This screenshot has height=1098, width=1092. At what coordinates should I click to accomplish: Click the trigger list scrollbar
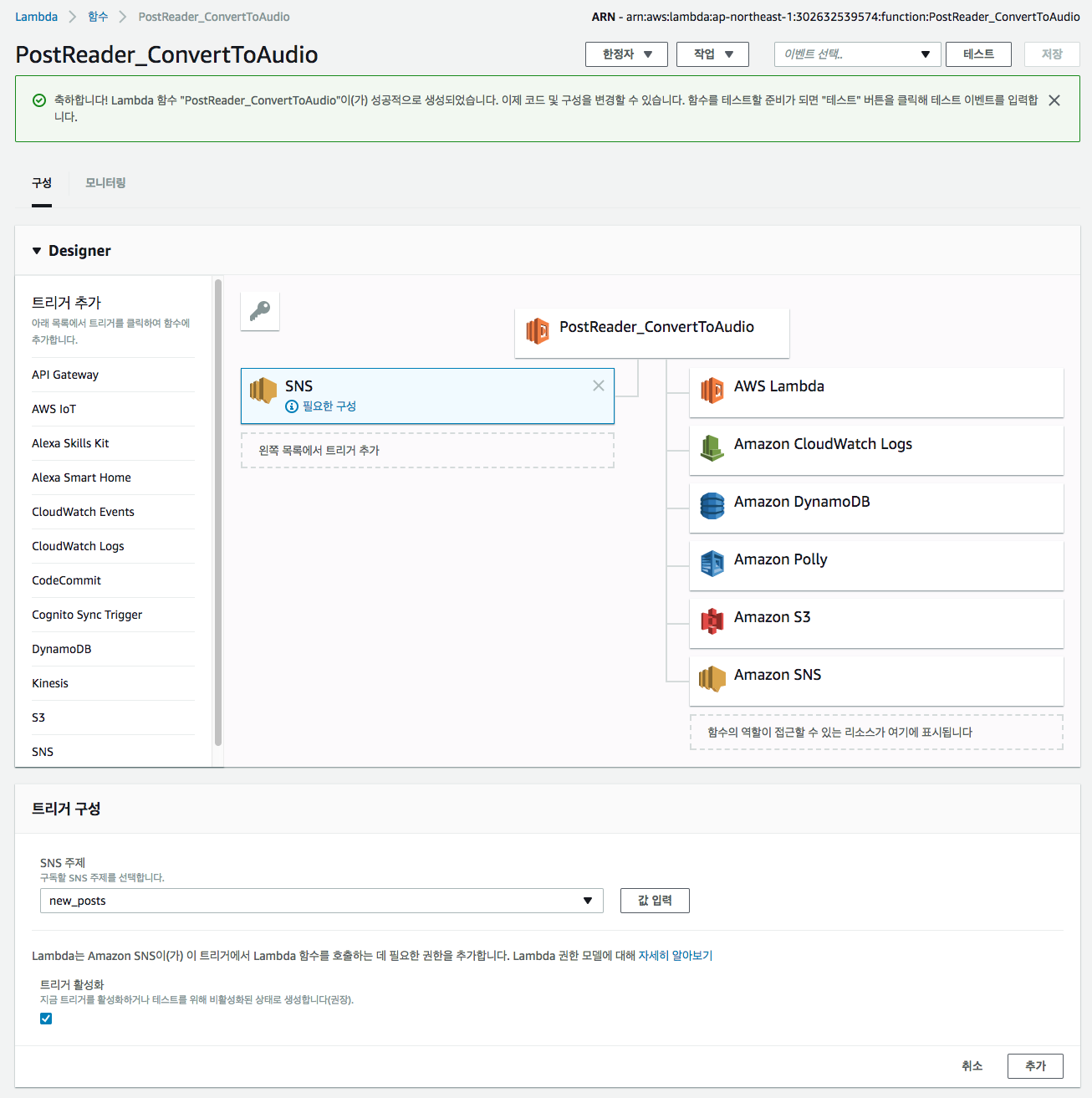point(218,512)
